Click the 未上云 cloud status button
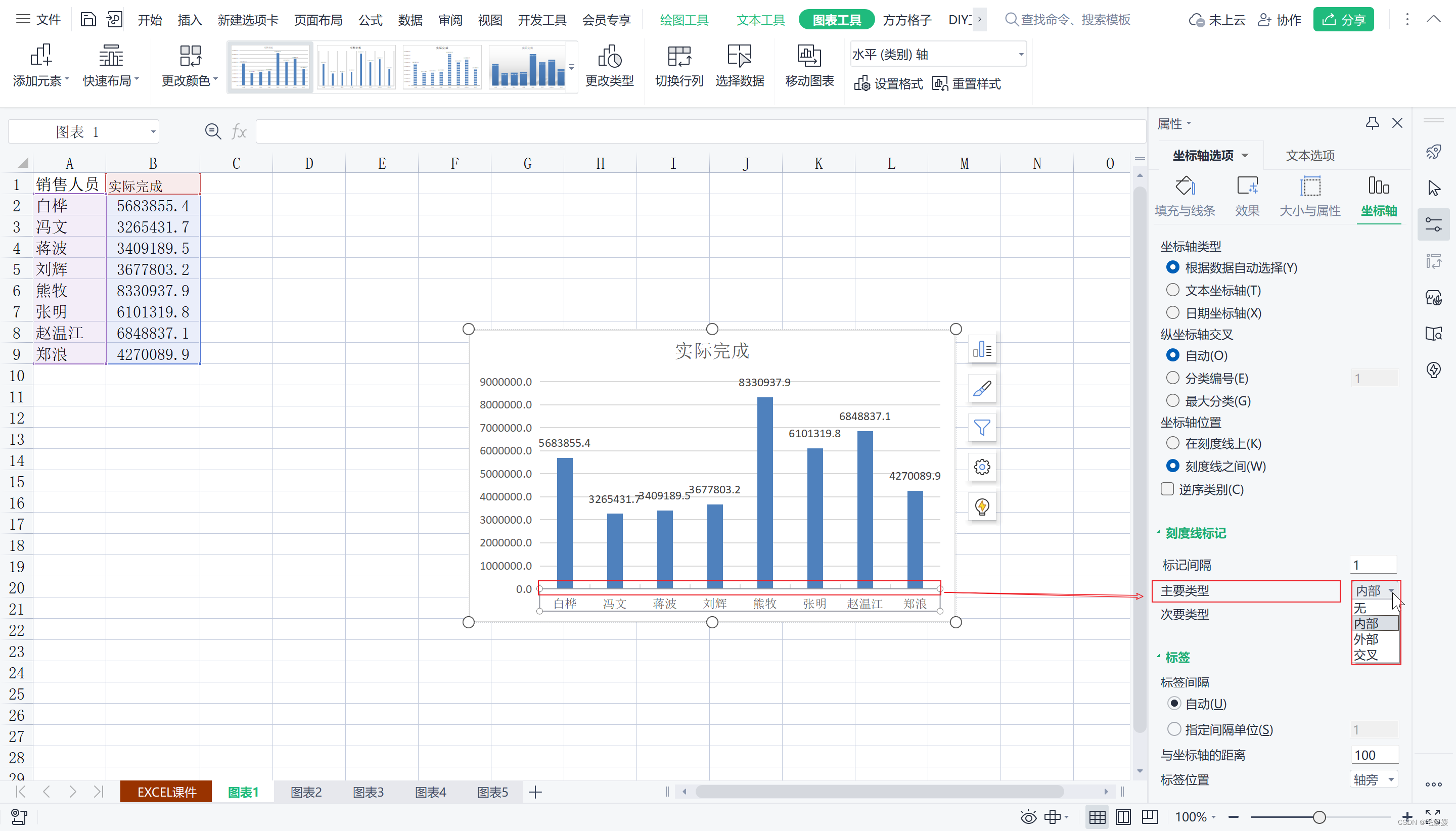Image resolution: width=1456 pixels, height=831 pixels. (x=1216, y=20)
